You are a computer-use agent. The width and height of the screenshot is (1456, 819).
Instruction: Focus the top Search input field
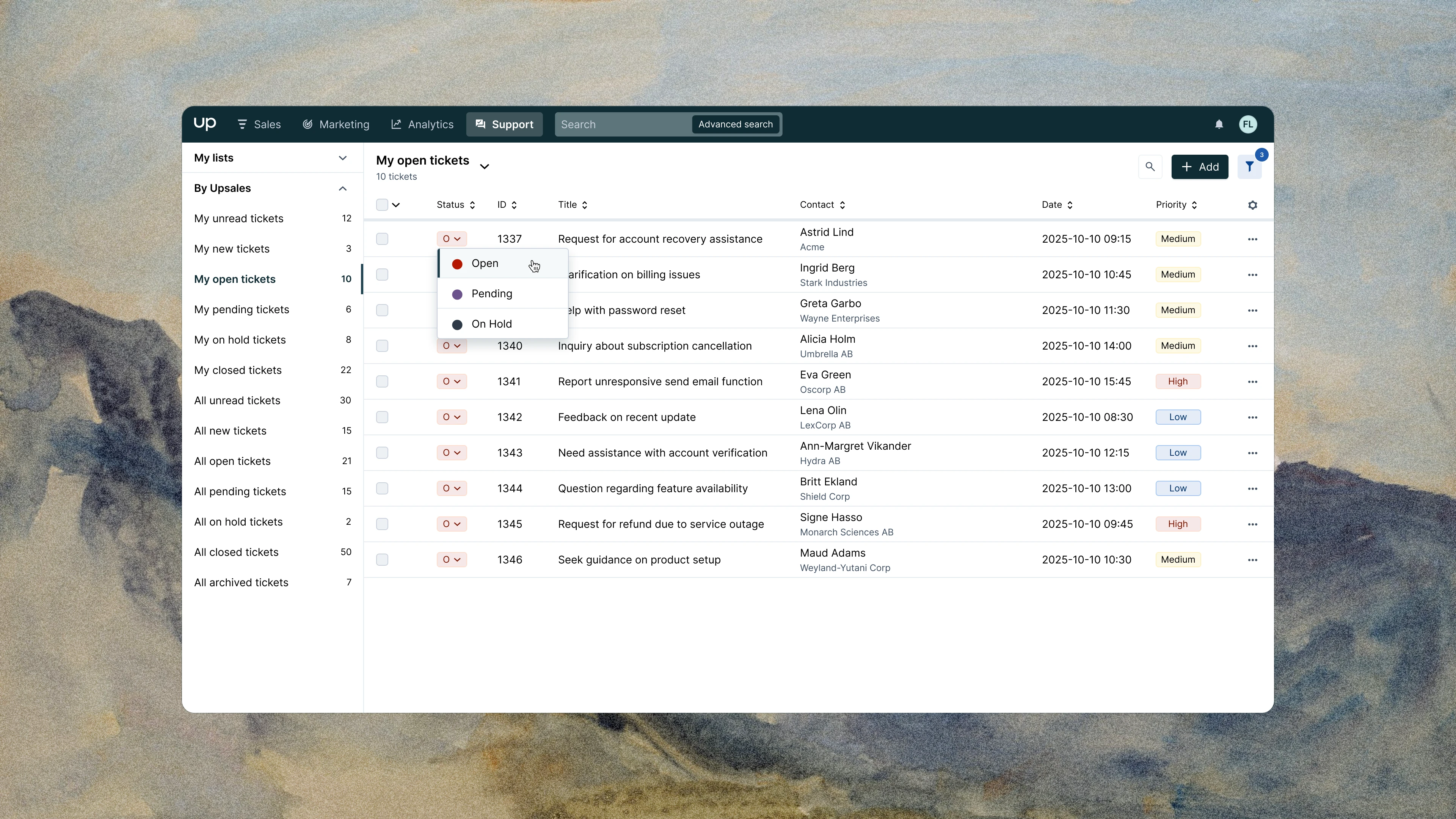[623, 124]
